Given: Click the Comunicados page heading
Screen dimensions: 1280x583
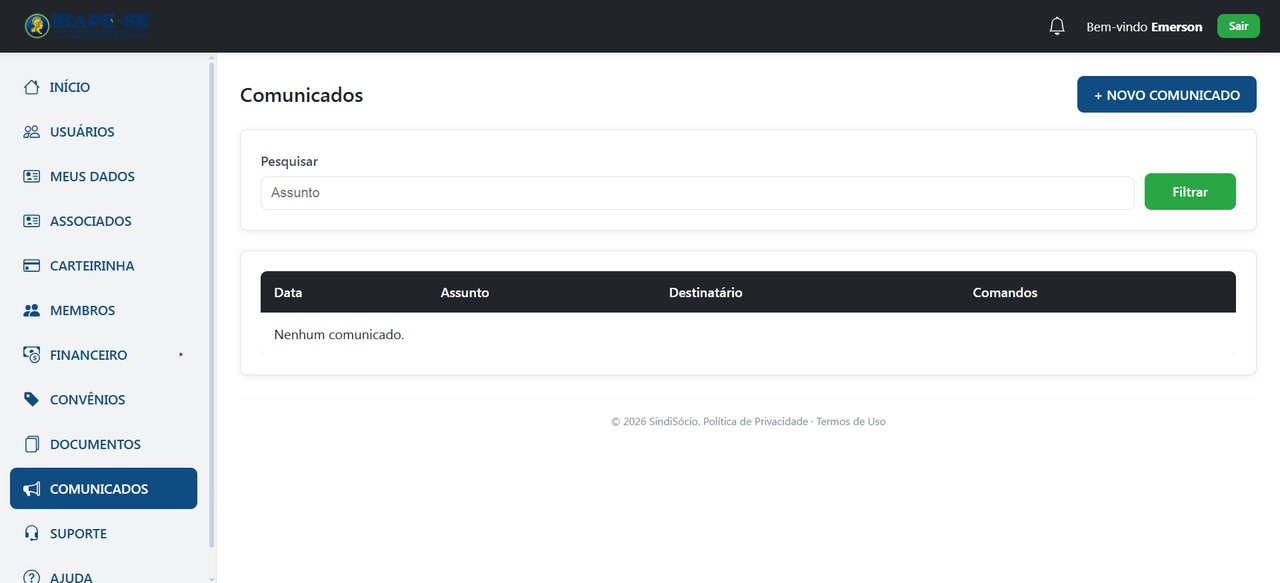Looking at the screenshot, I should coord(301,95).
